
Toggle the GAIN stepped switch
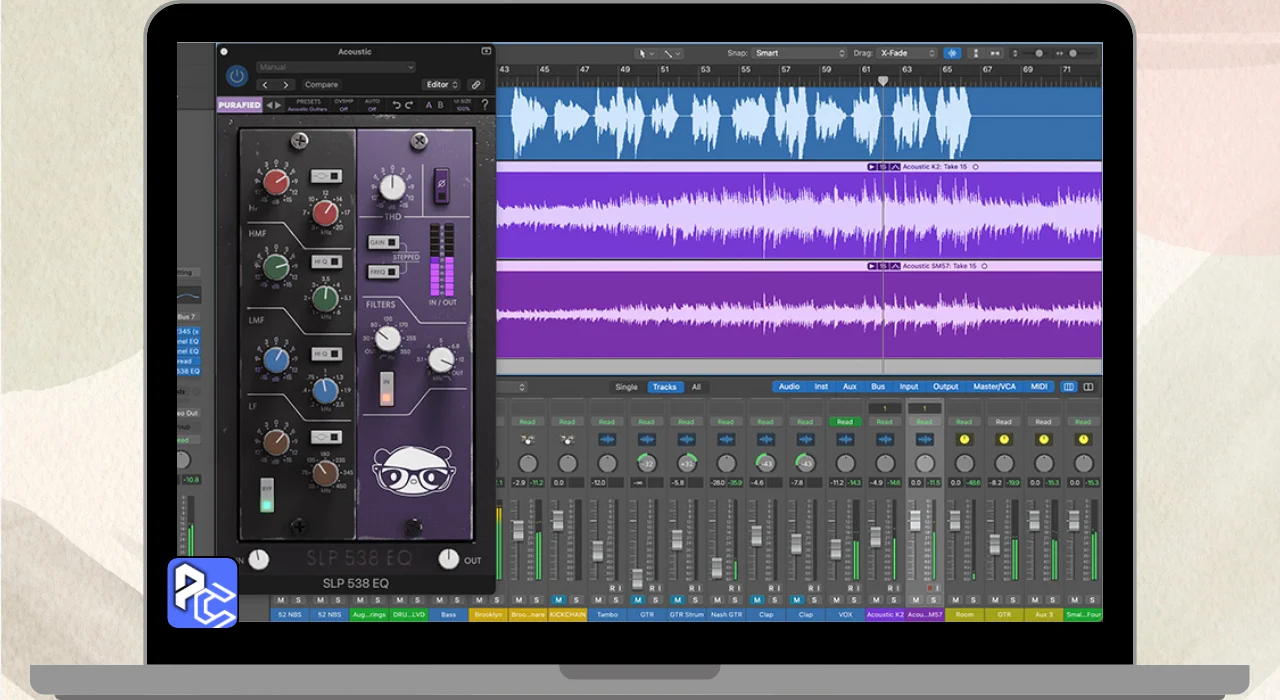tap(384, 242)
